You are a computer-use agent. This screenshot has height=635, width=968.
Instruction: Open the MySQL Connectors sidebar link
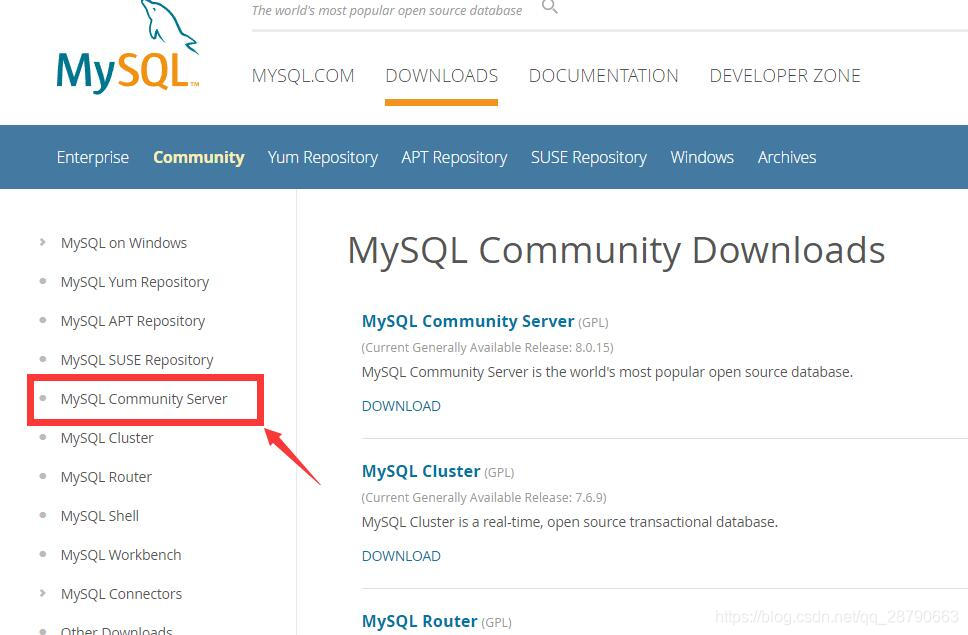pyautogui.click(x=121, y=594)
